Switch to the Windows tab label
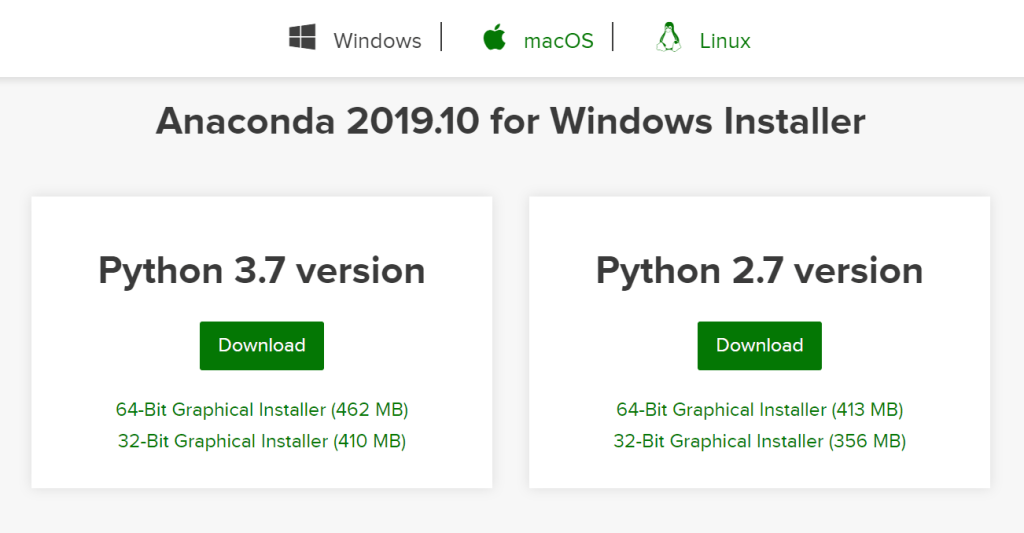 [377, 41]
